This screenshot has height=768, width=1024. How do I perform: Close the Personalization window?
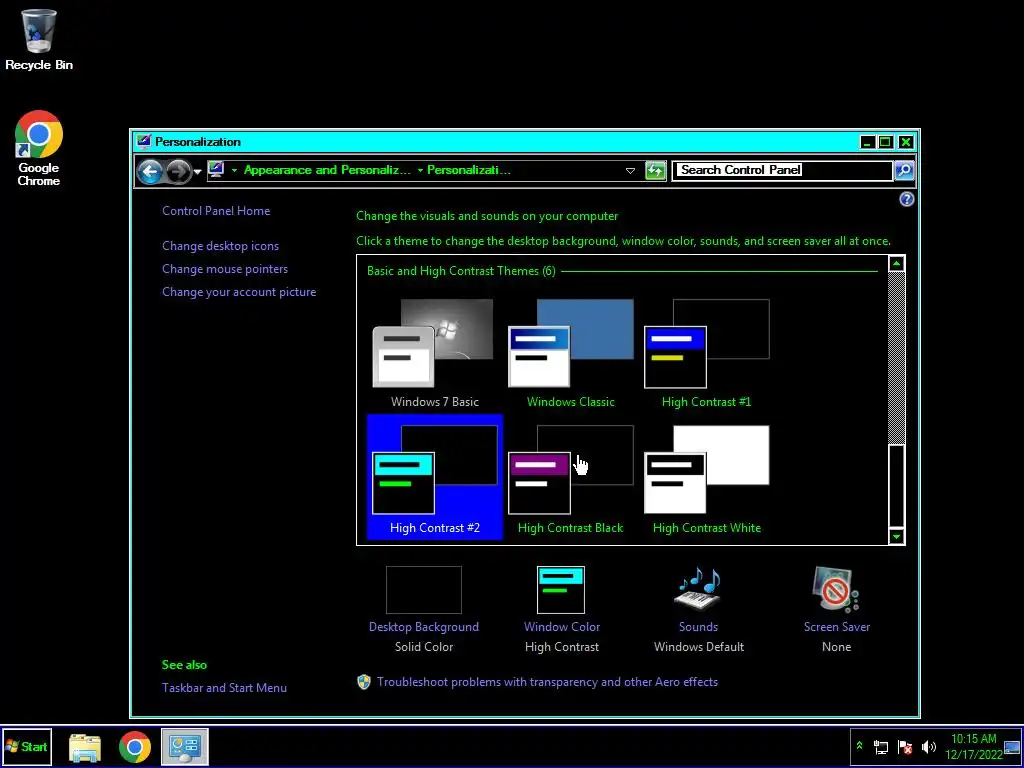(905, 142)
